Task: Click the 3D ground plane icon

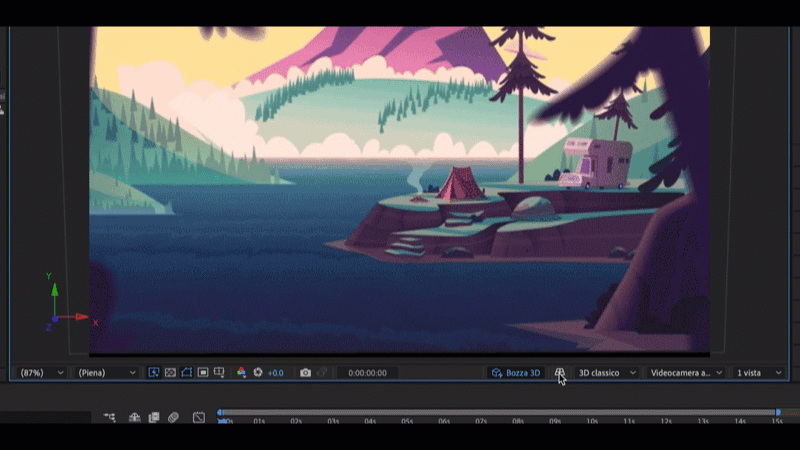Action: pos(560,373)
